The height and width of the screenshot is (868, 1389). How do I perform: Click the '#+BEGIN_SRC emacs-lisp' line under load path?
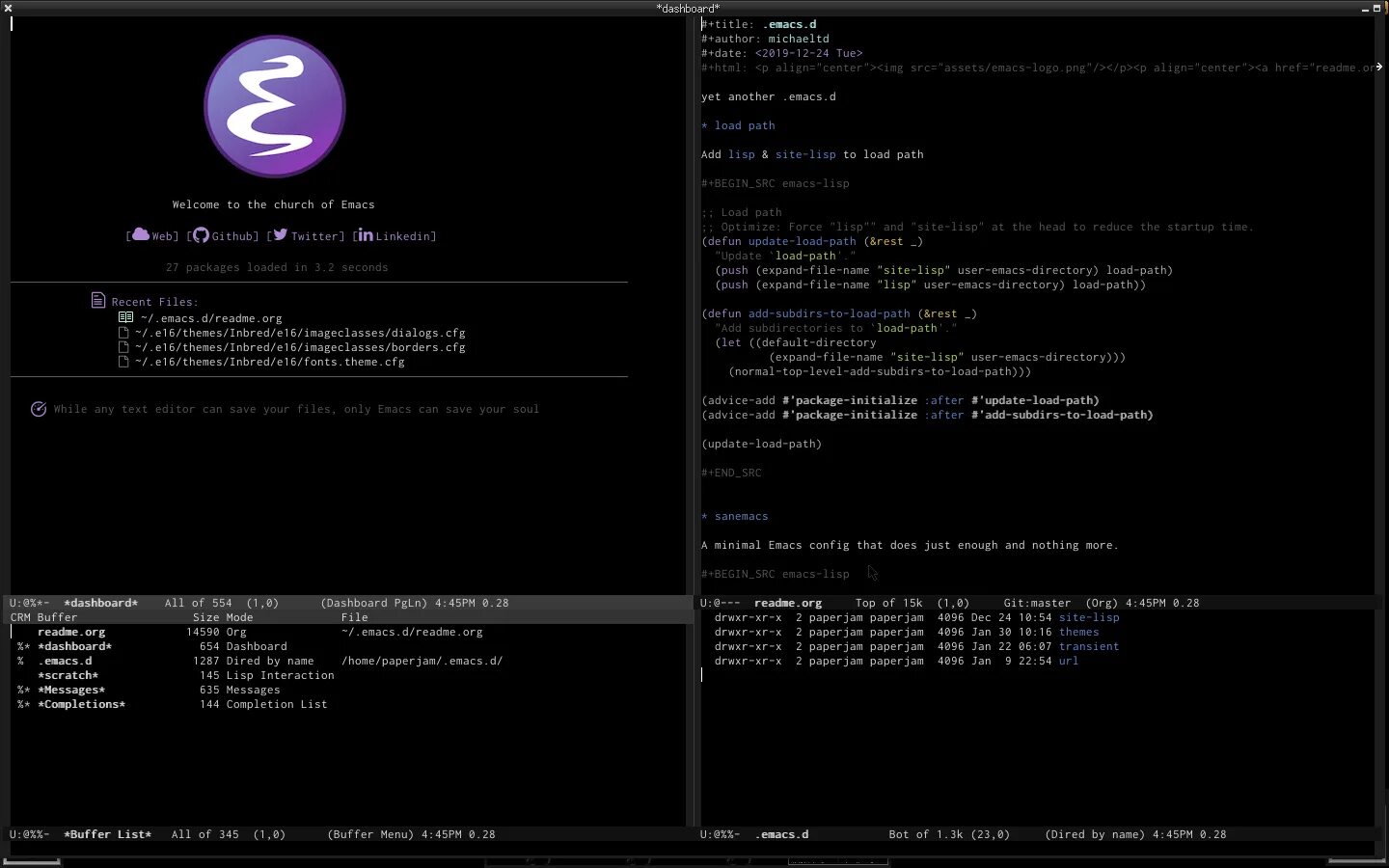776,183
